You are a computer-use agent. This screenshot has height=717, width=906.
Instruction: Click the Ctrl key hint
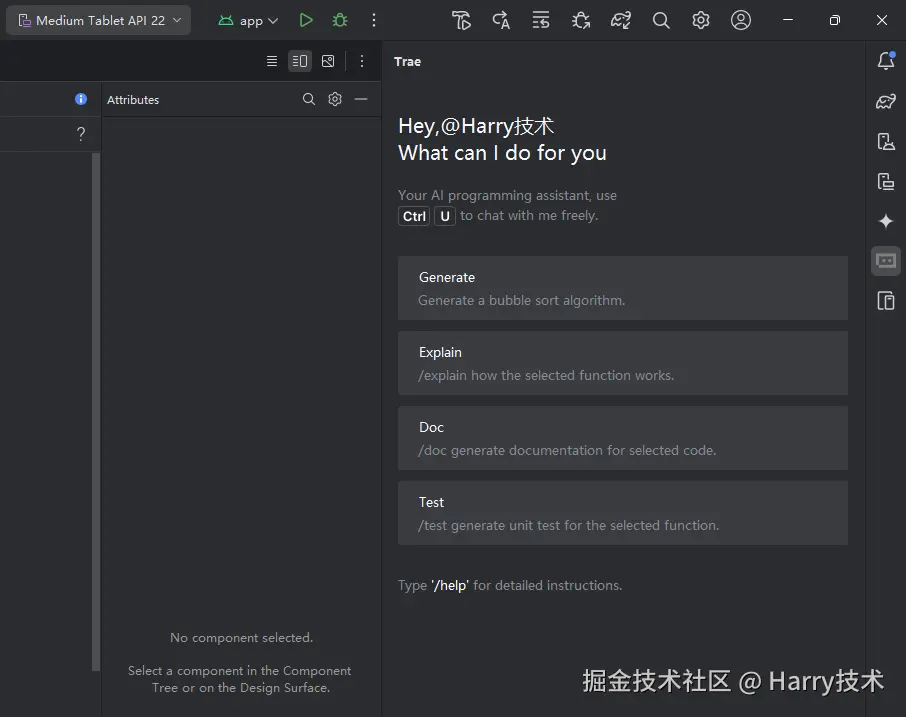click(x=414, y=216)
